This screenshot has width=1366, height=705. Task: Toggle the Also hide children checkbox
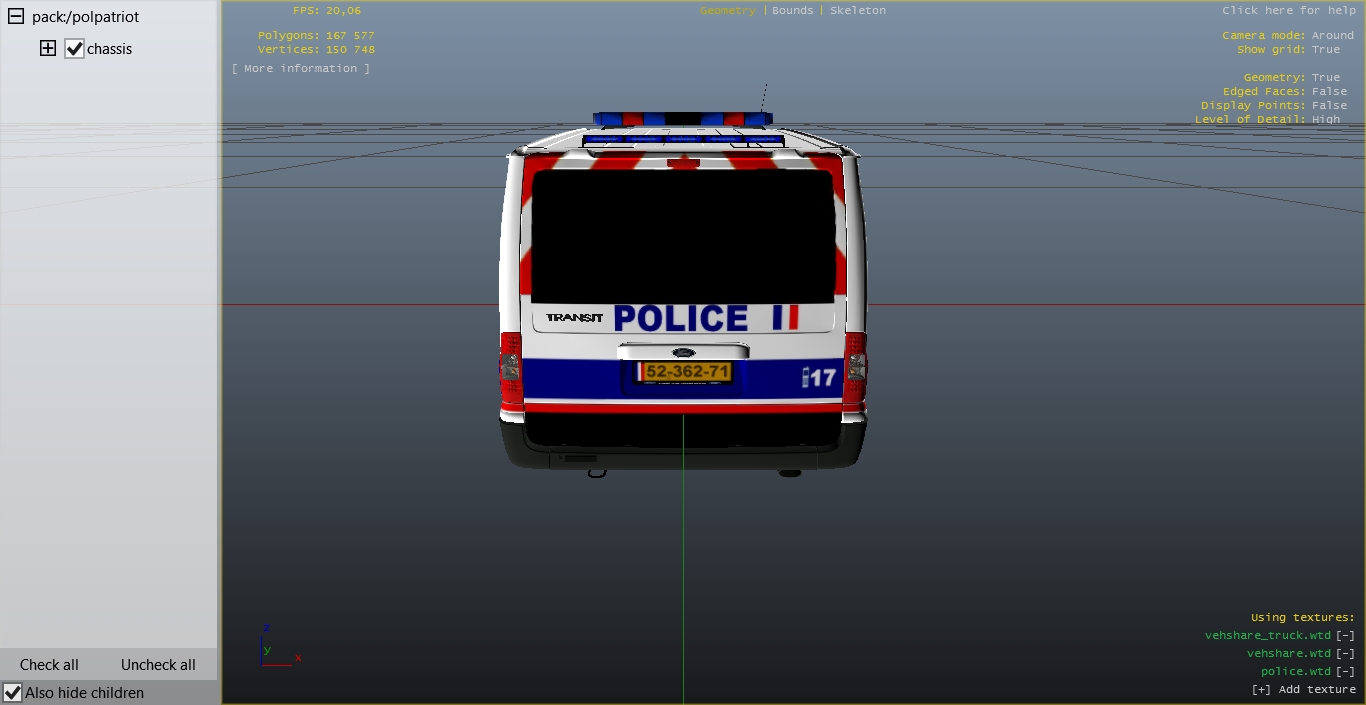click(x=13, y=692)
